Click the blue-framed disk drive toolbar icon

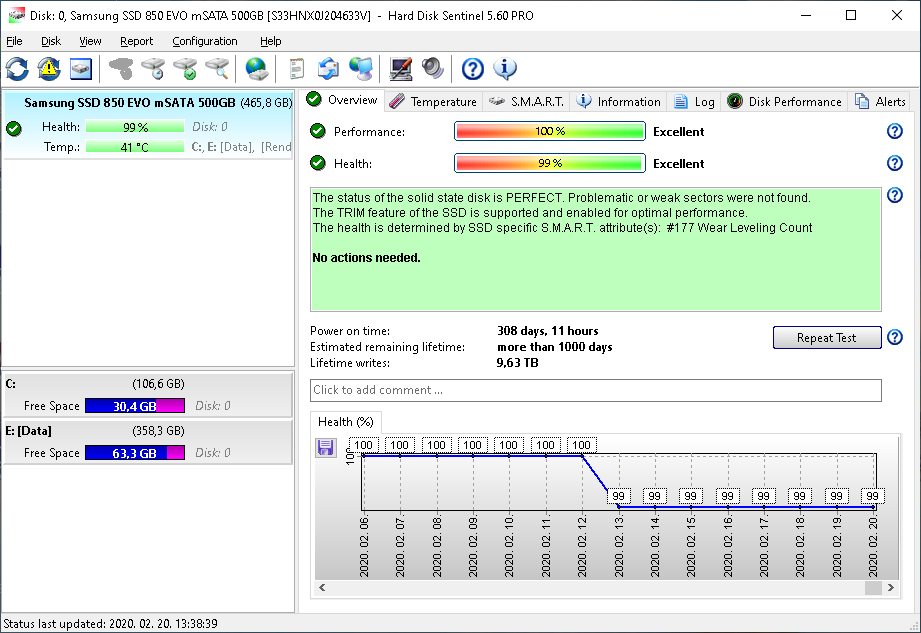coord(80,69)
